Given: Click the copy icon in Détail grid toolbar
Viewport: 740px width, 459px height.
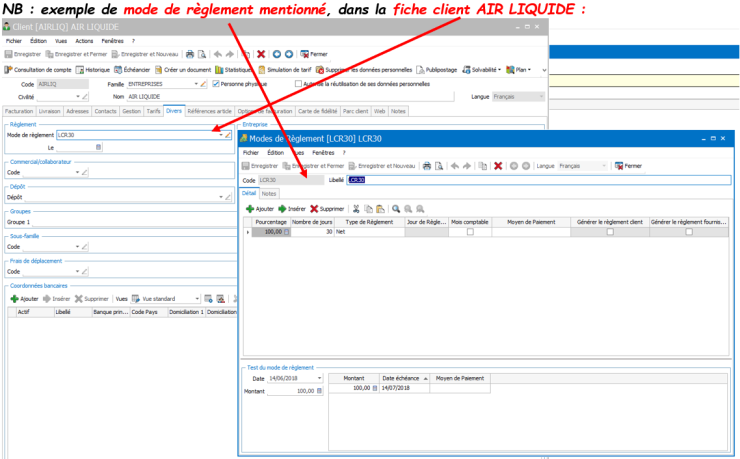Looking at the screenshot, I should click(x=369, y=209).
